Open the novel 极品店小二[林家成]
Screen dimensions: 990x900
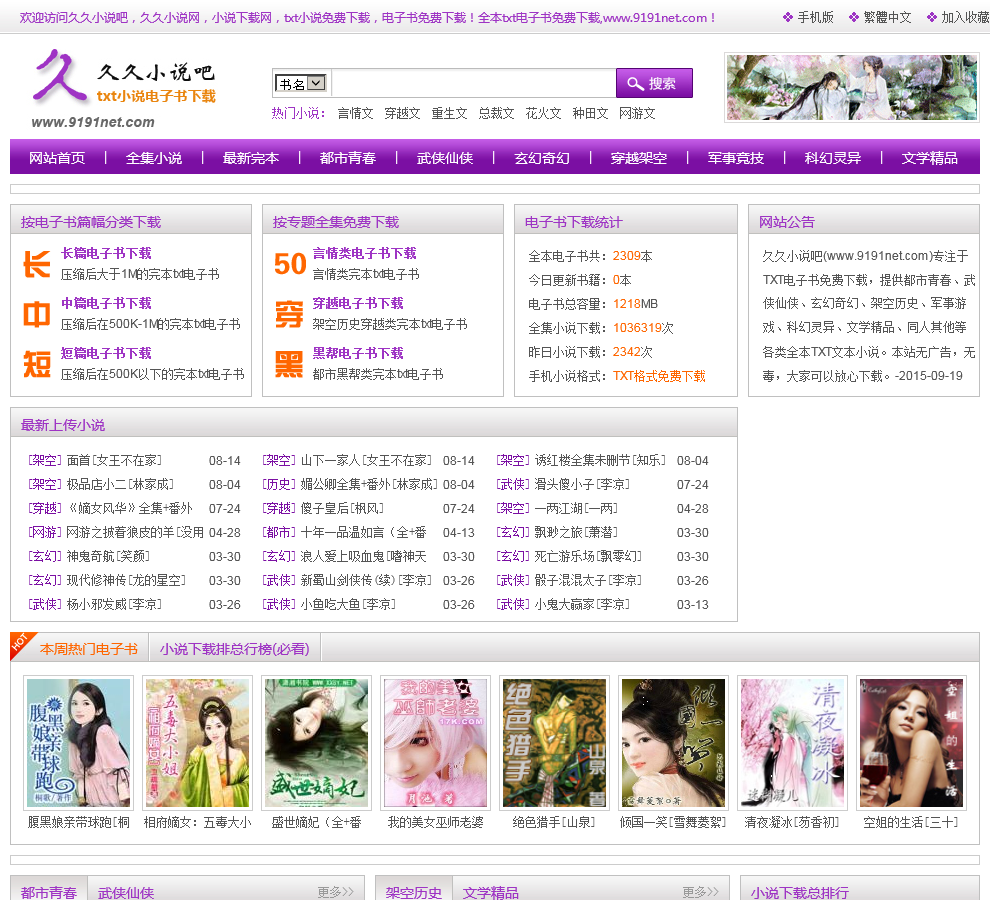[120, 484]
